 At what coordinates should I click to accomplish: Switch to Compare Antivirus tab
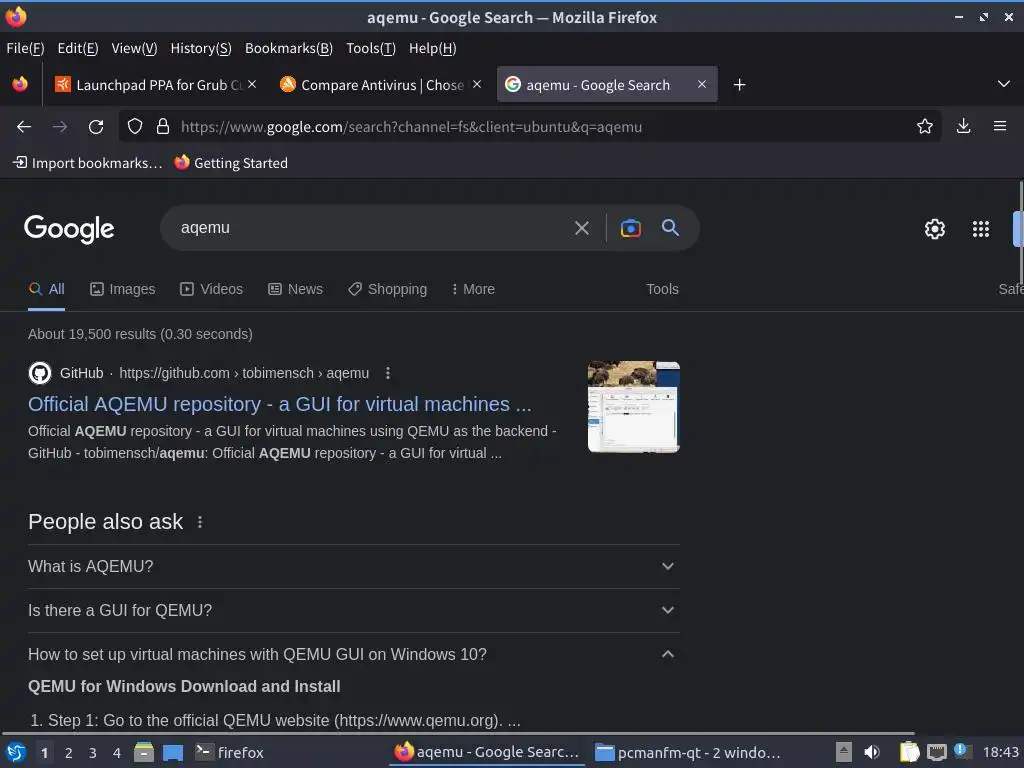[x=381, y=85]
